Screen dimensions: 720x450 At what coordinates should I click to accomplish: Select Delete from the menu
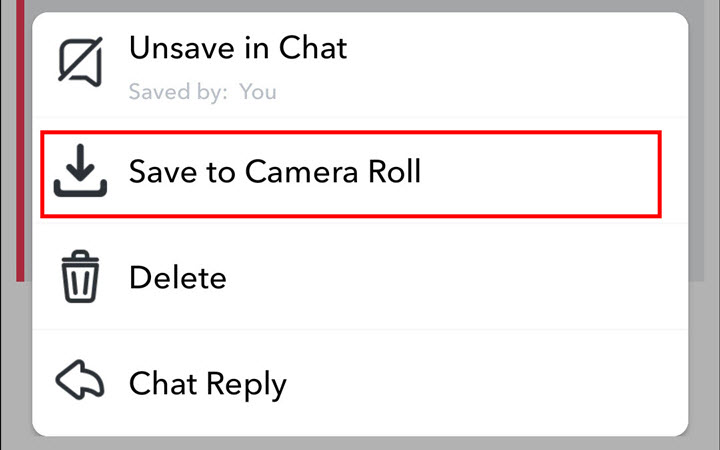click(x=178, y=277)
